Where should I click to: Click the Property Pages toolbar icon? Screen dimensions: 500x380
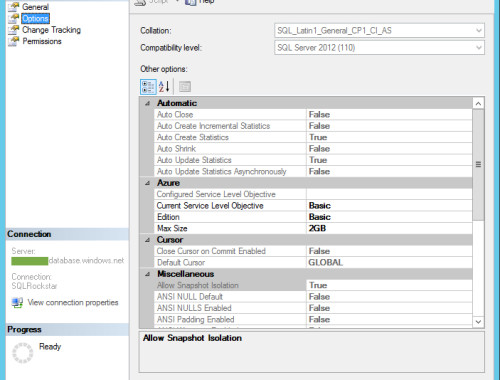pos(185,87)
